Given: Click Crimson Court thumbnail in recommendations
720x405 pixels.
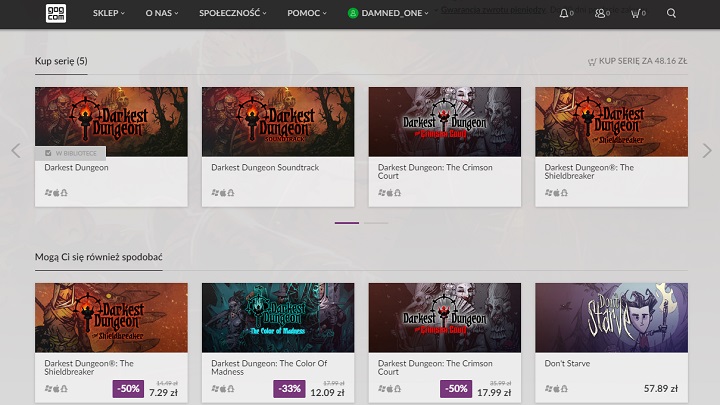Looking at the screenshot, I should (444, 318).
